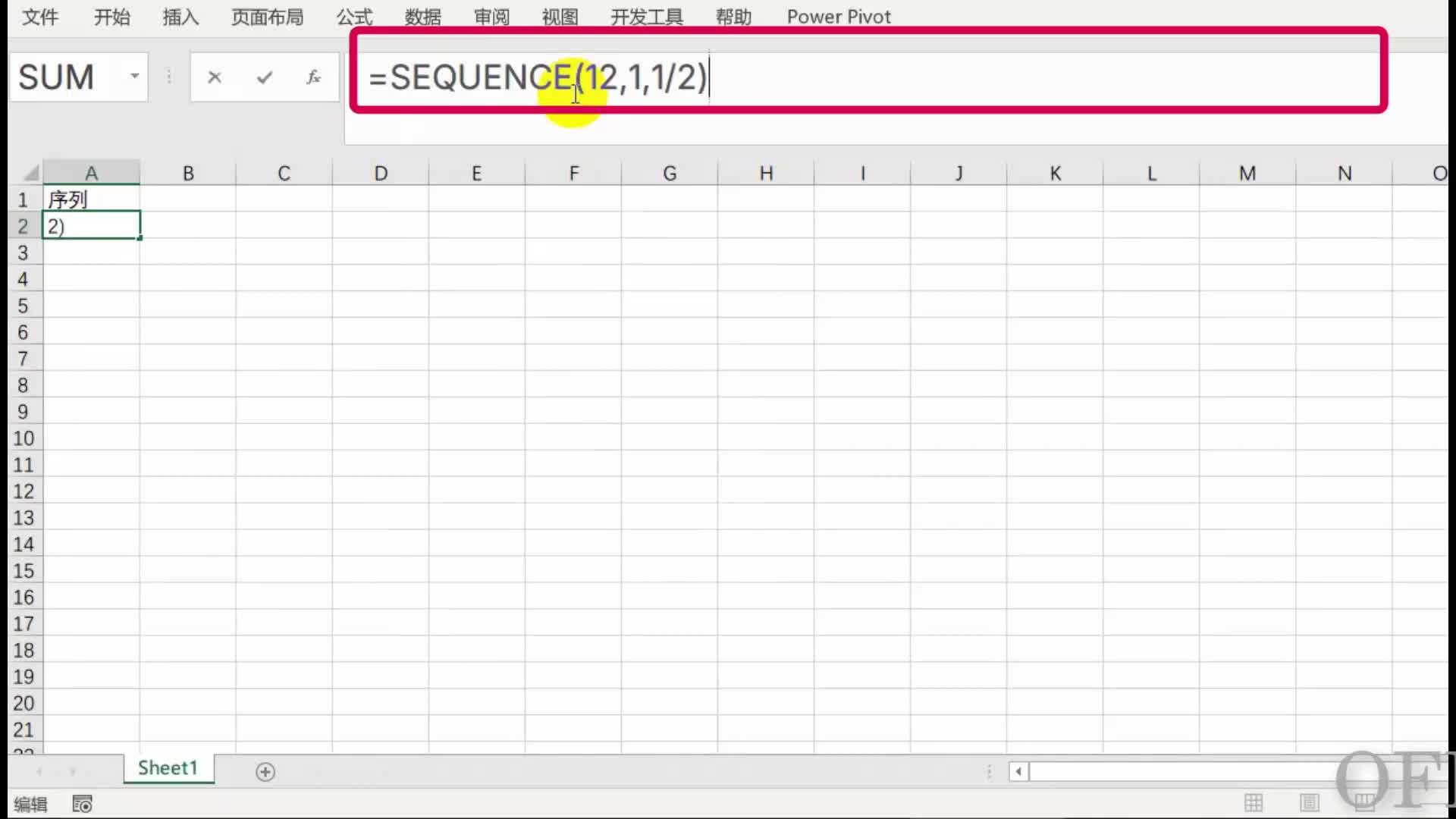Select the Sheet1 tab

click(x=168, y=768)
